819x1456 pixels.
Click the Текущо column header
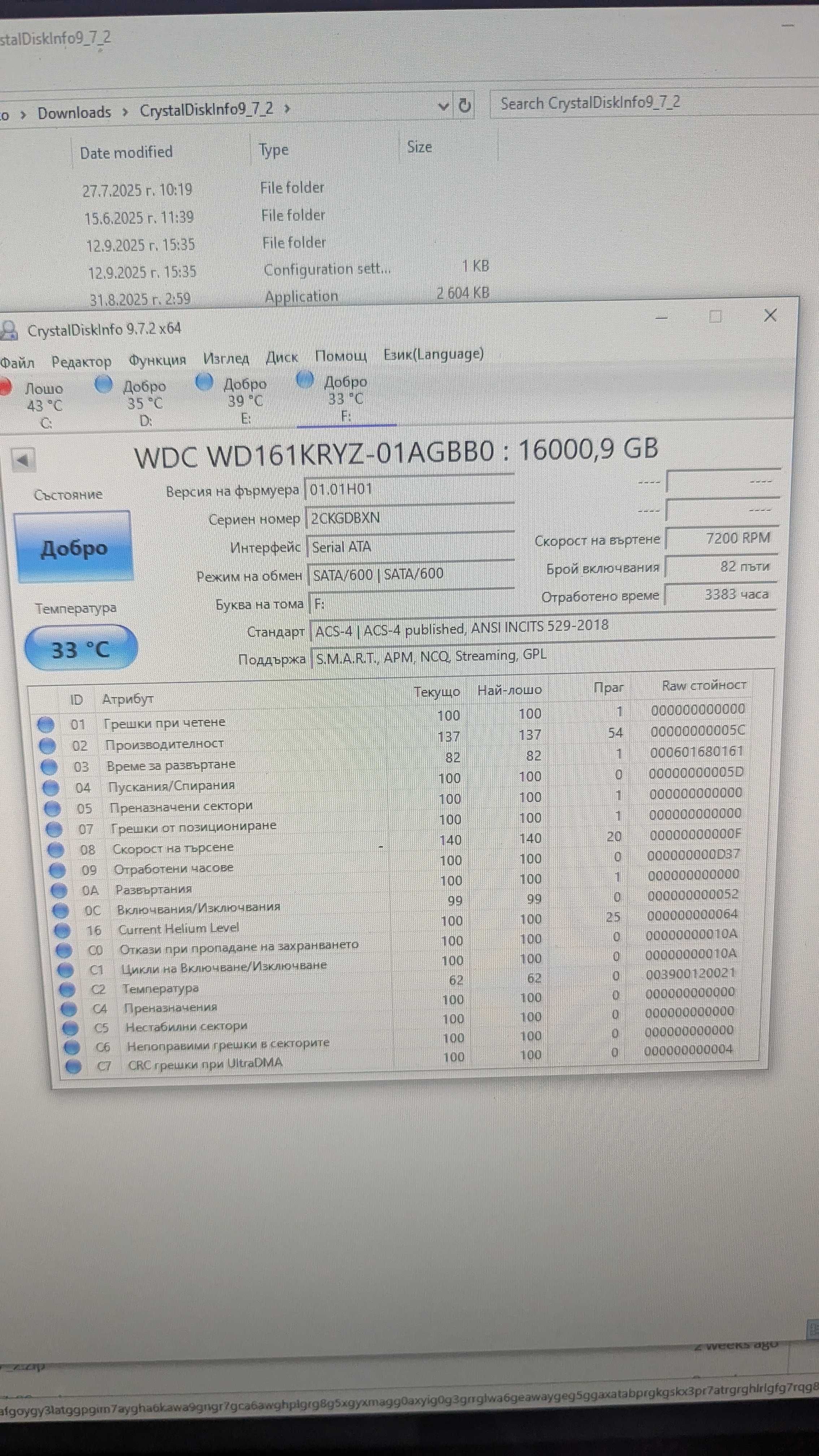tap(436, 692)
